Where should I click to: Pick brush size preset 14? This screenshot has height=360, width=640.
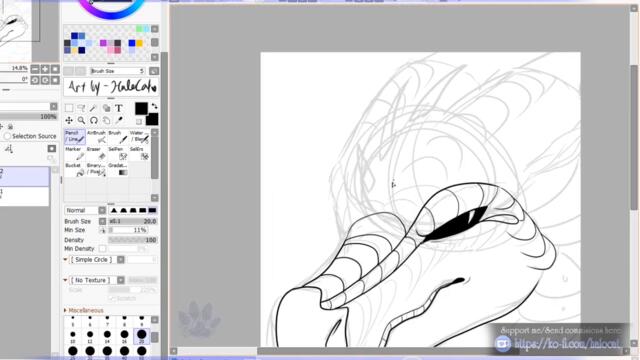107,337
